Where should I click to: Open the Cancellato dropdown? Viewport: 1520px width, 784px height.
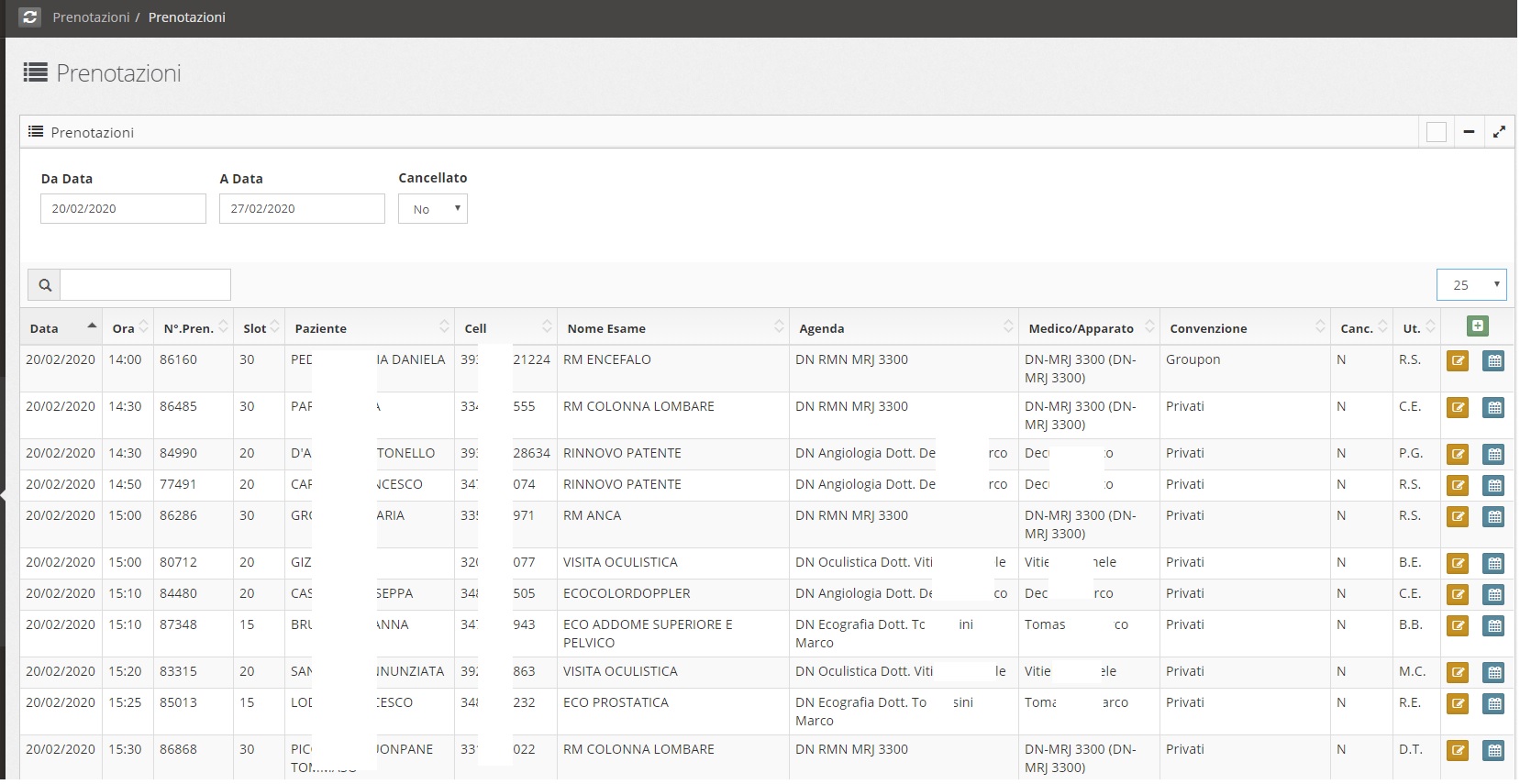coord(433,209)
